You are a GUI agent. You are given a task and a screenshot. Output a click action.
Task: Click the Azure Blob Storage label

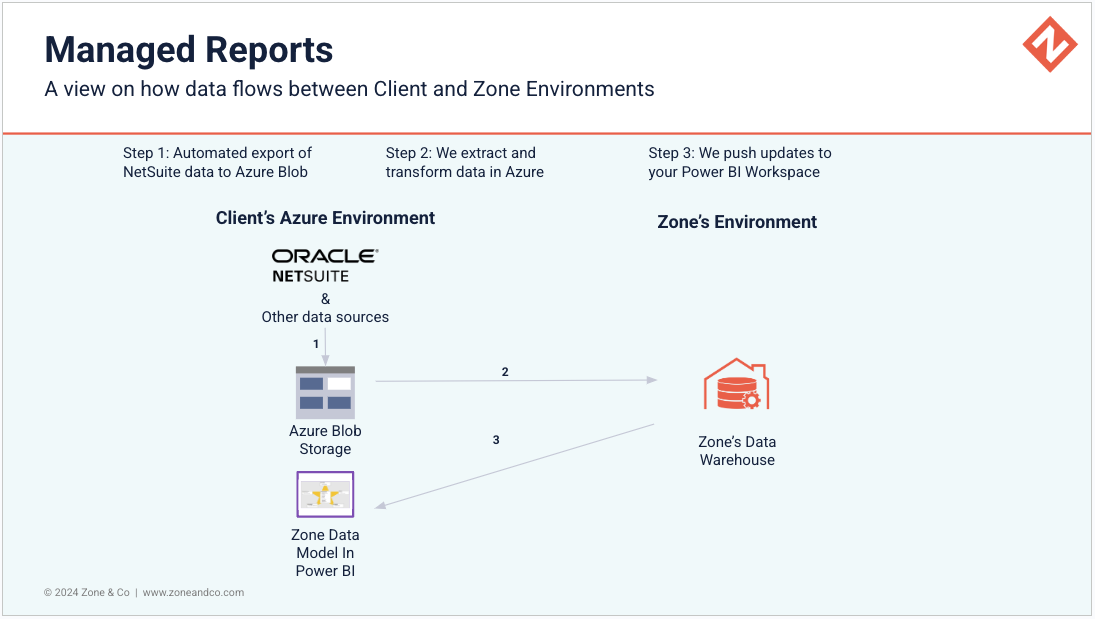(x=325, y=440)
